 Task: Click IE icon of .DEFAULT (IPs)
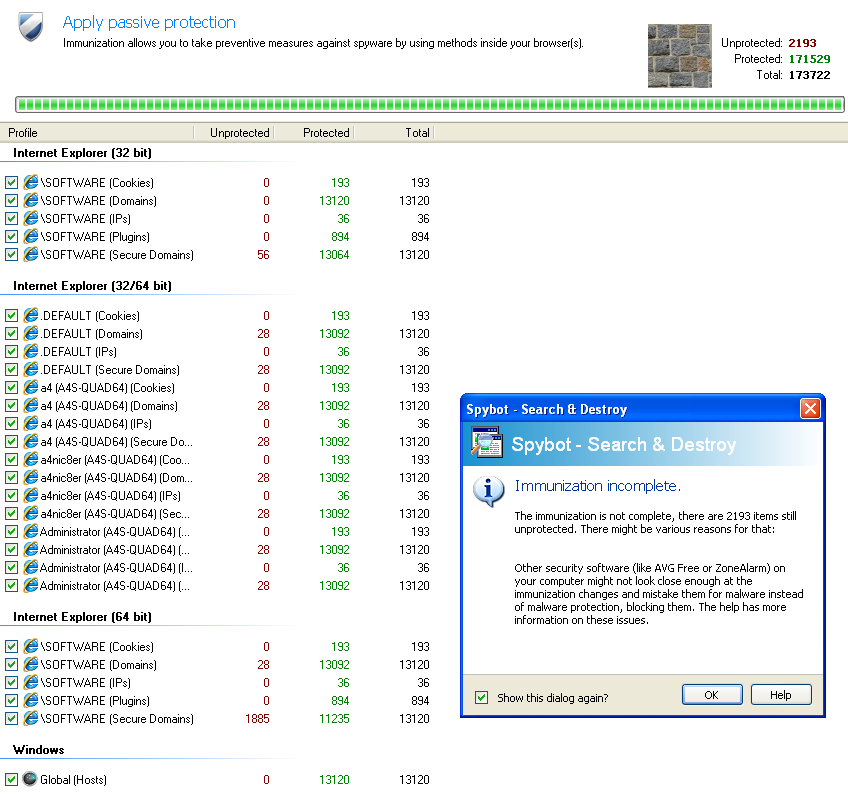31,351
